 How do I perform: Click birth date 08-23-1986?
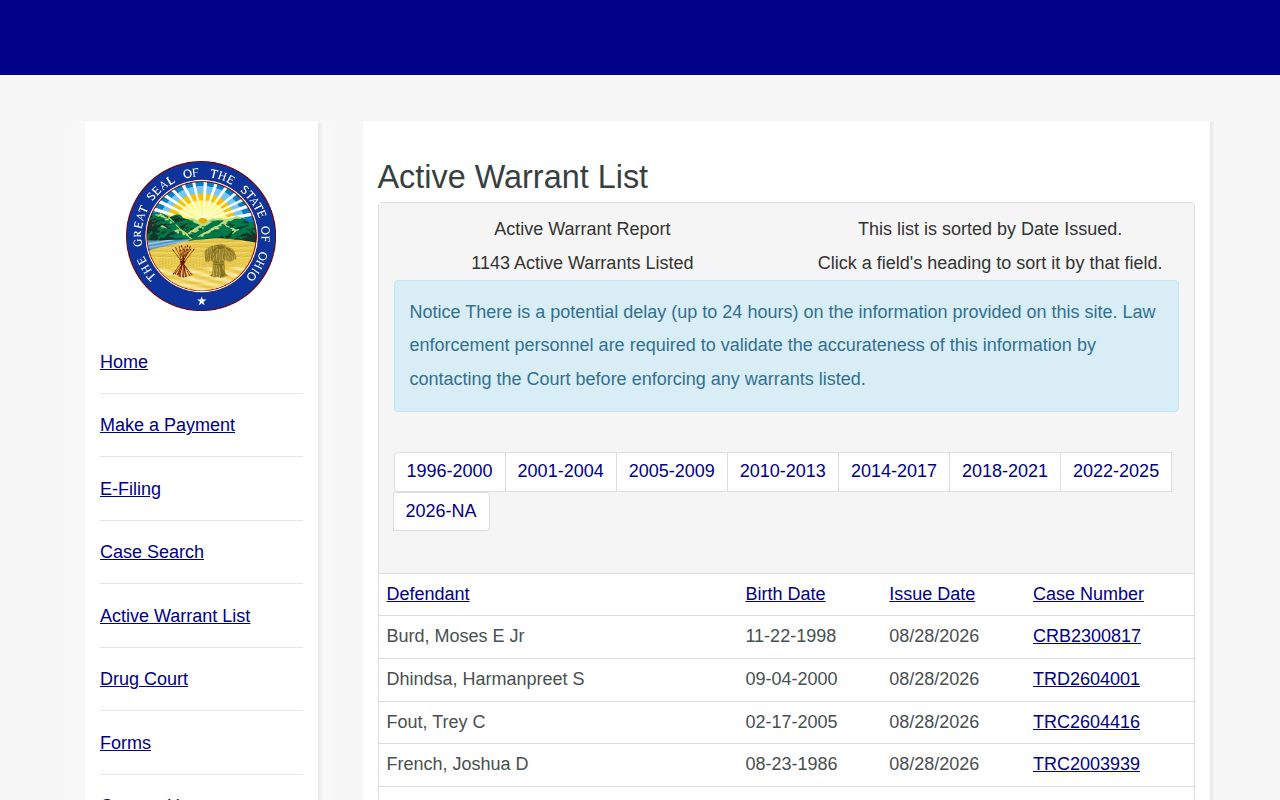pos(791,764)
